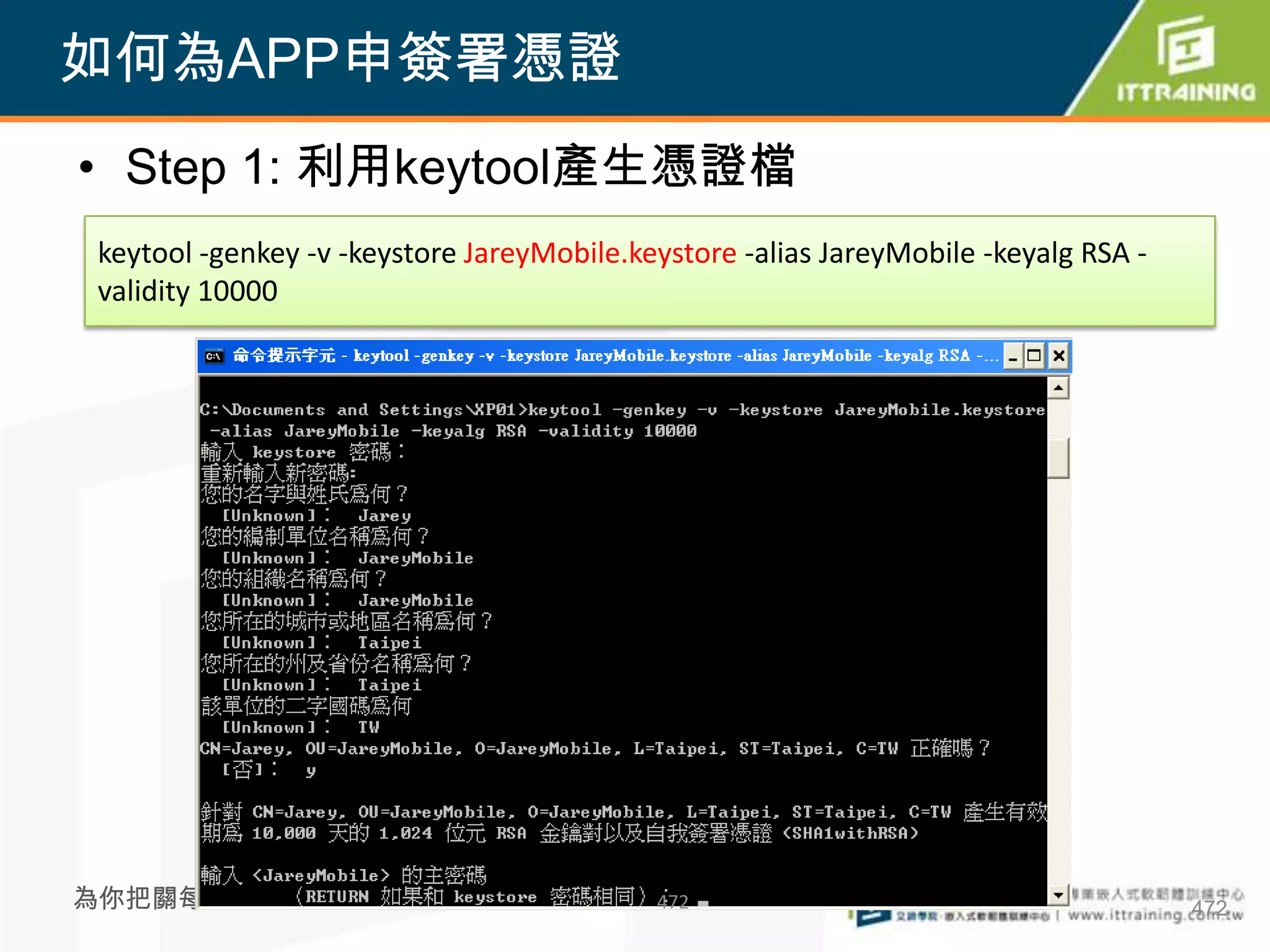Click the '-alias JareyMobile -keyalg RSA' console line
This screenshot has width=1270, height=952.
pos(453,431)
